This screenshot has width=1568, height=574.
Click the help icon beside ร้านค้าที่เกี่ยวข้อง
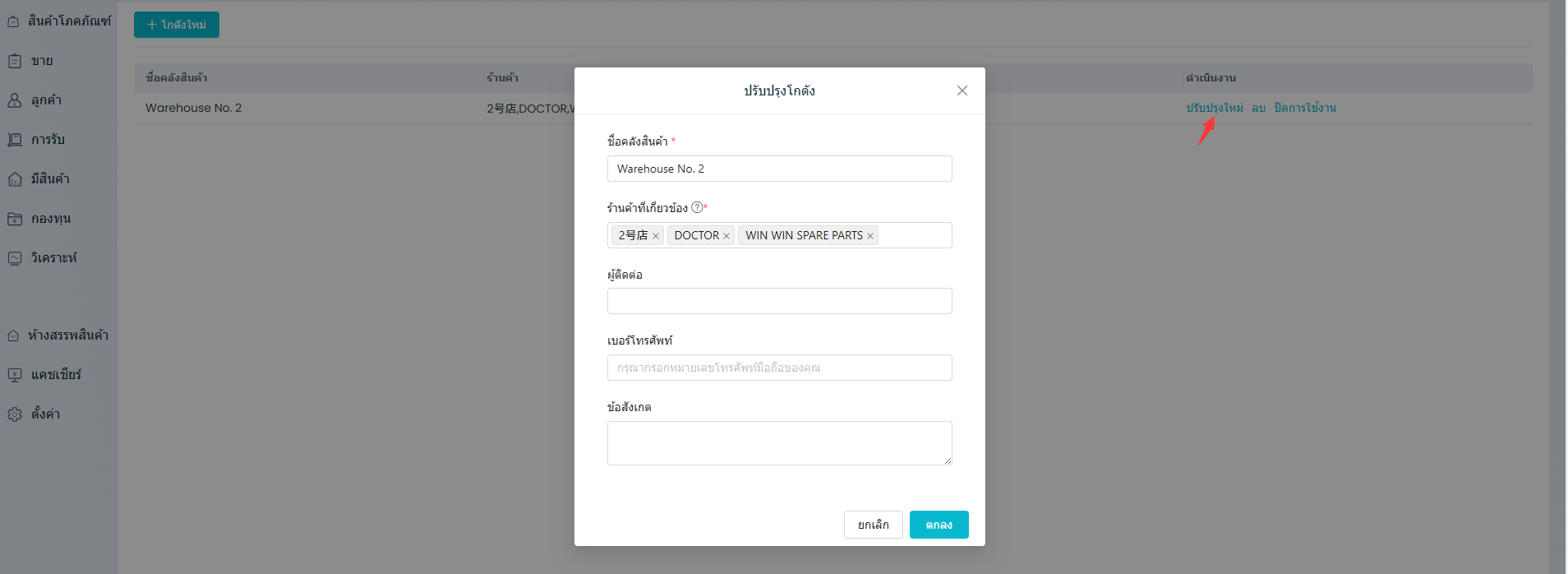click(697, 207)
